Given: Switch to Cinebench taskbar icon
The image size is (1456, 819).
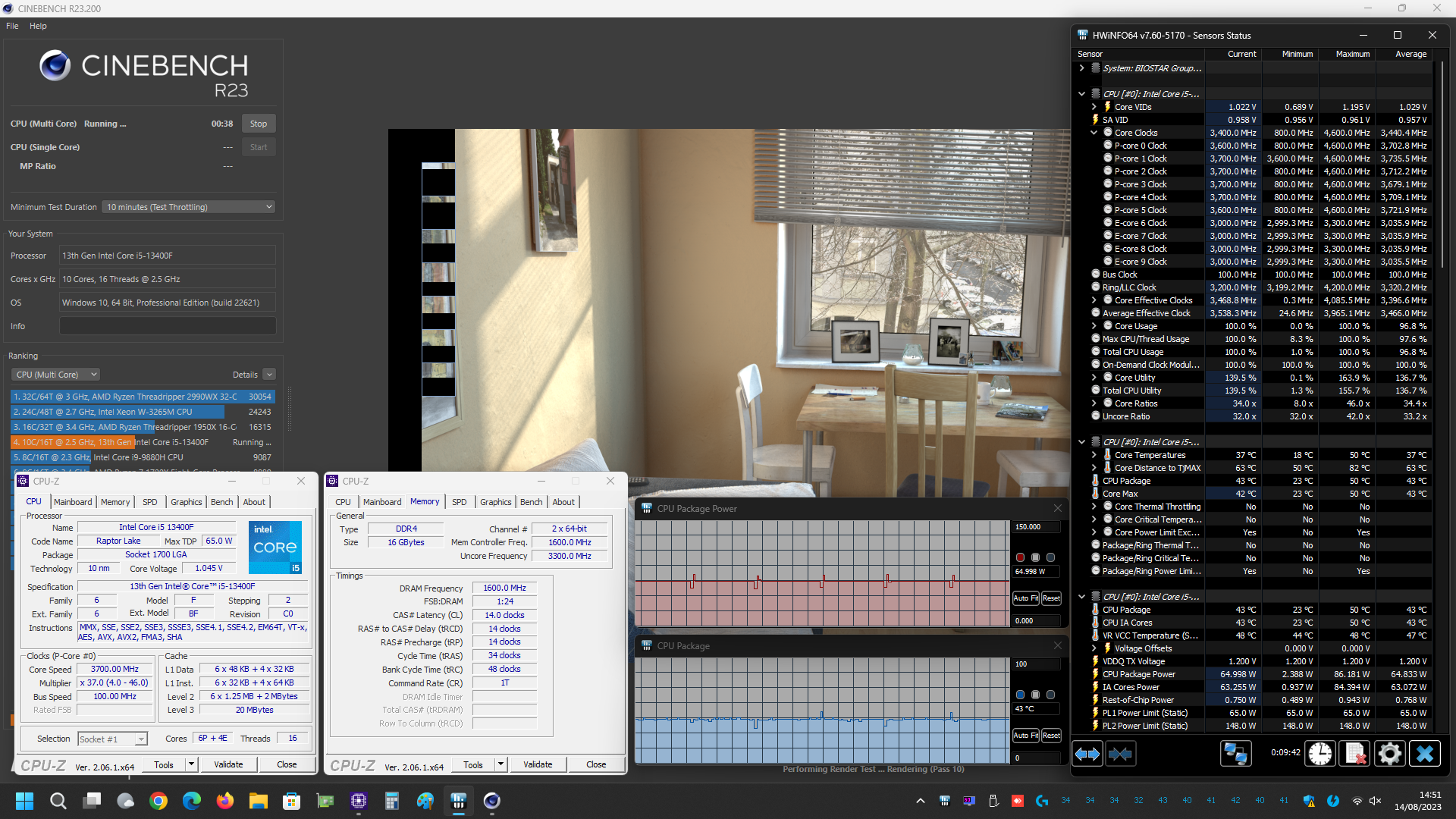Looking at the screenshot, I should pos(492,801).
